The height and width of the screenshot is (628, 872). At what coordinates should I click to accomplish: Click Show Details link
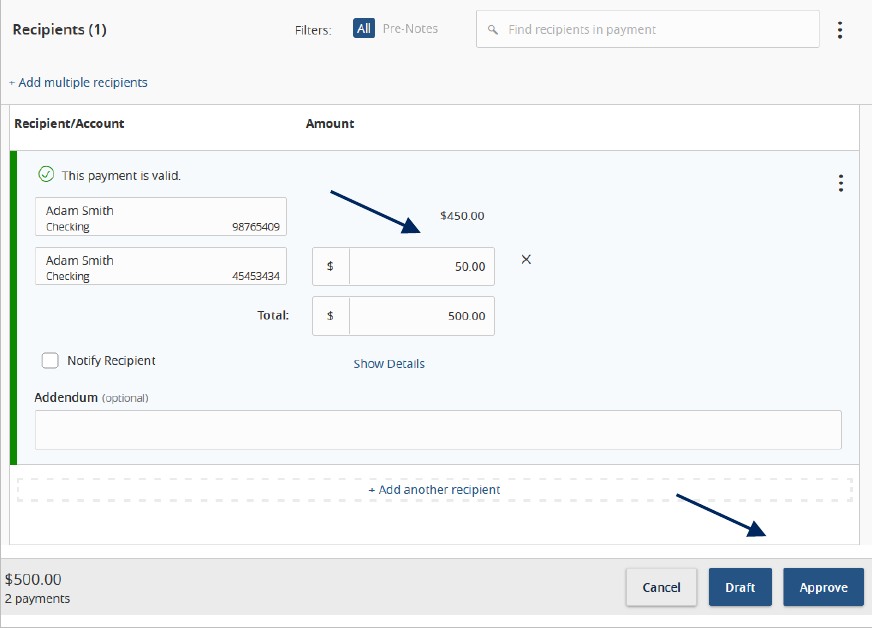[x=389, y=364]
